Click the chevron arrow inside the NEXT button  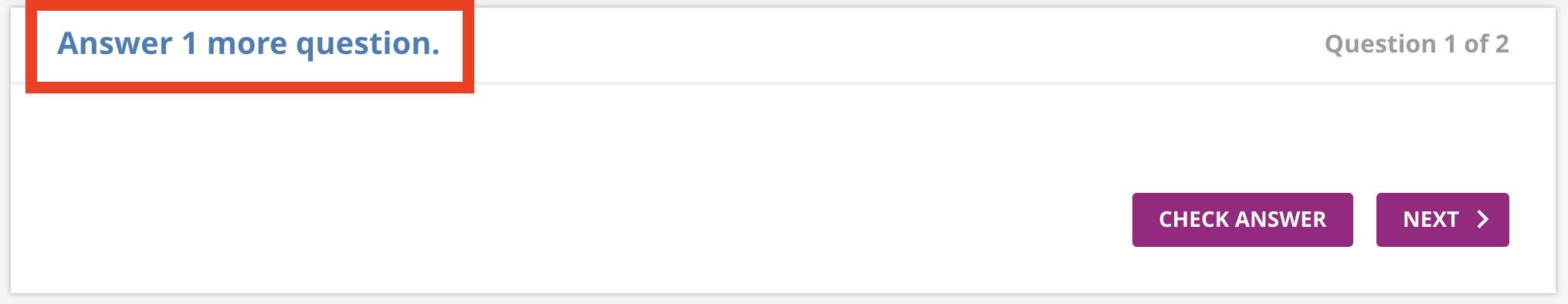[x=1482, y=220]
